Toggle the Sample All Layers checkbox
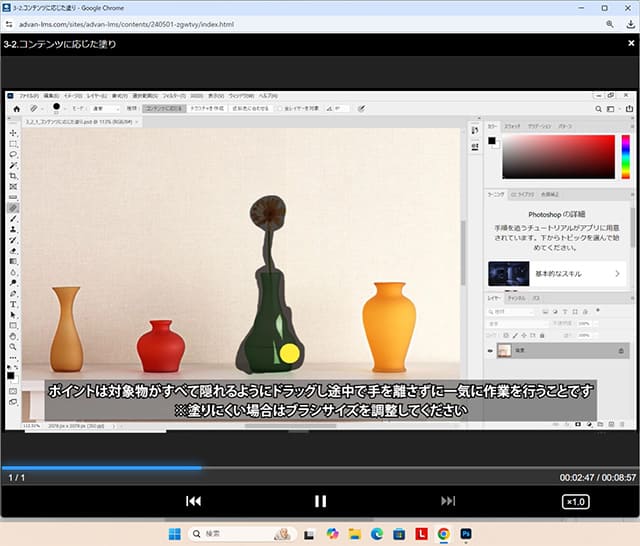This screenshot has width=640, height=546. coord(280,109)
